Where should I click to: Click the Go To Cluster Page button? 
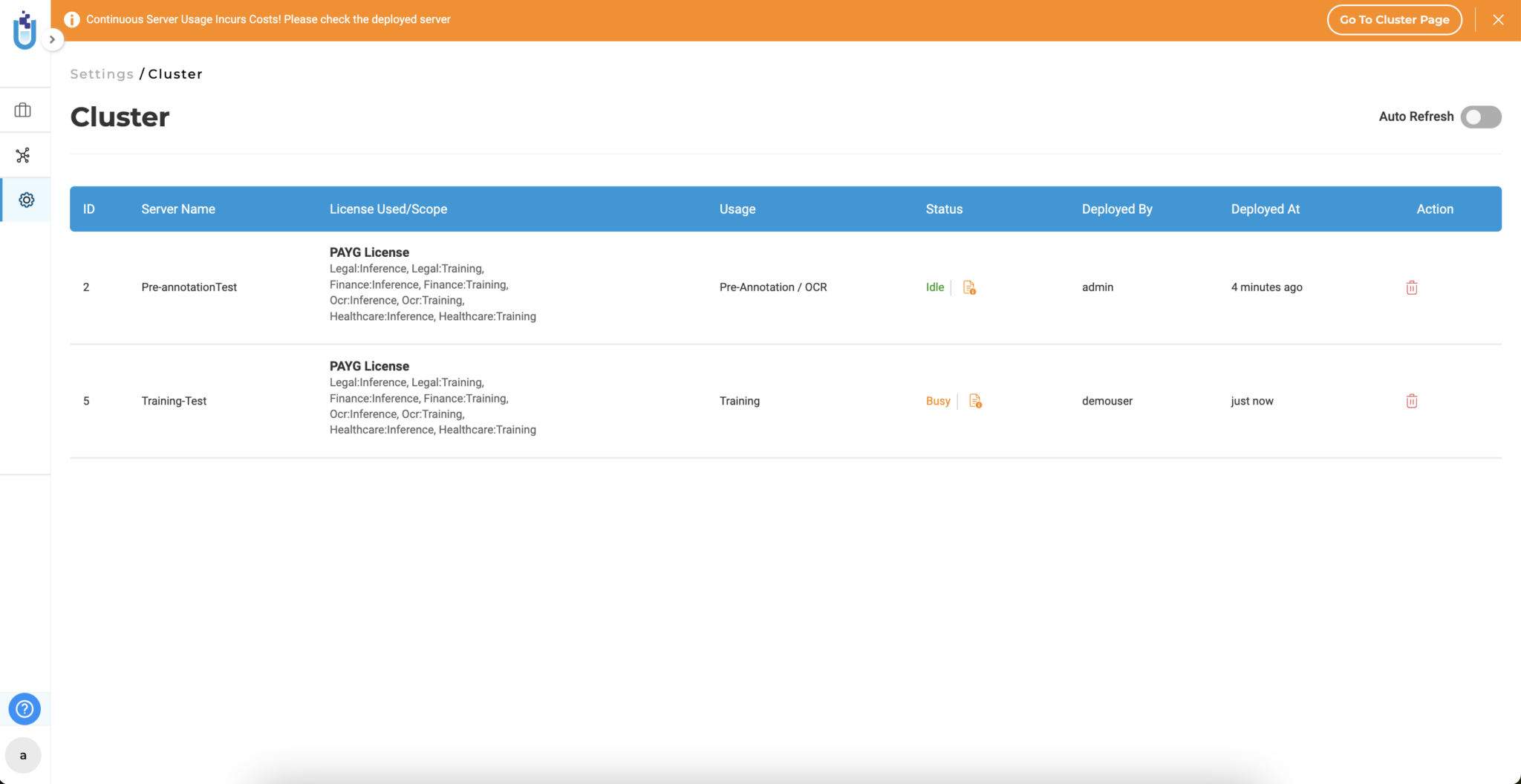1394,20
